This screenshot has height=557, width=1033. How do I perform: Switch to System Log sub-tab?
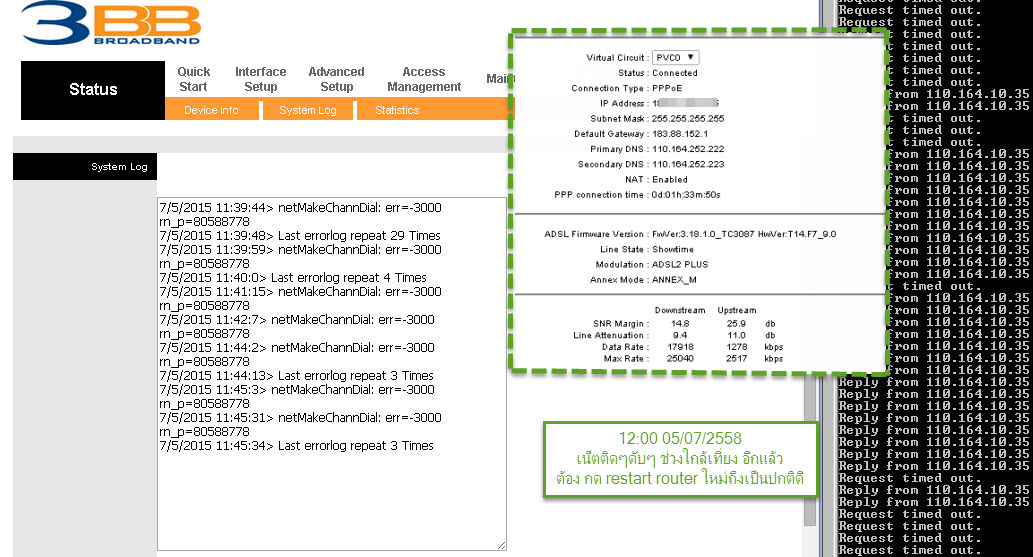[x=308, y=110]
